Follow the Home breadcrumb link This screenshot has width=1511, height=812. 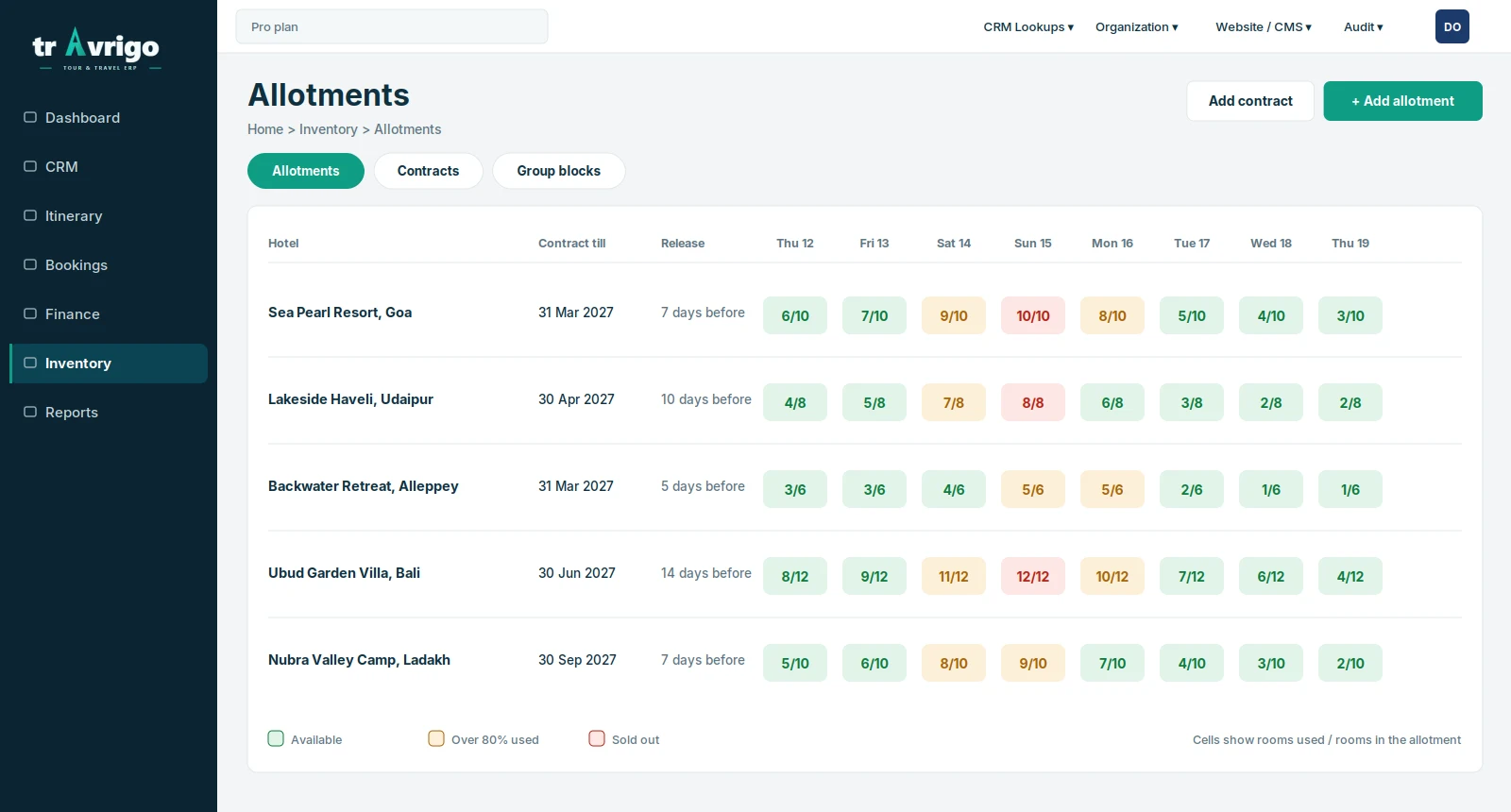coord(265,129)
